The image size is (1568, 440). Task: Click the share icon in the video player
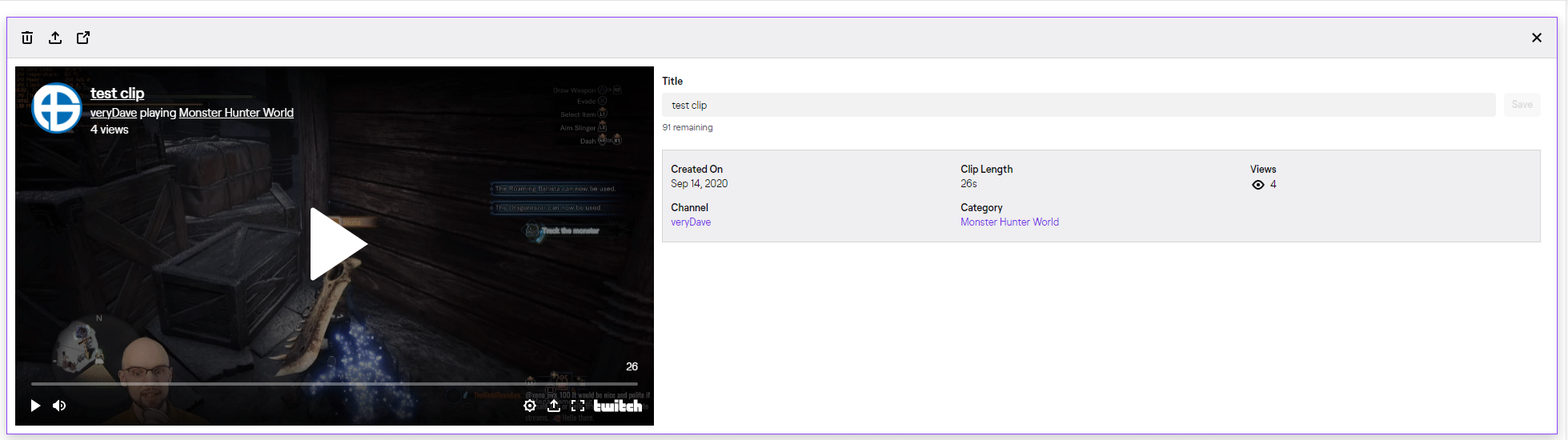click(554, 406)
